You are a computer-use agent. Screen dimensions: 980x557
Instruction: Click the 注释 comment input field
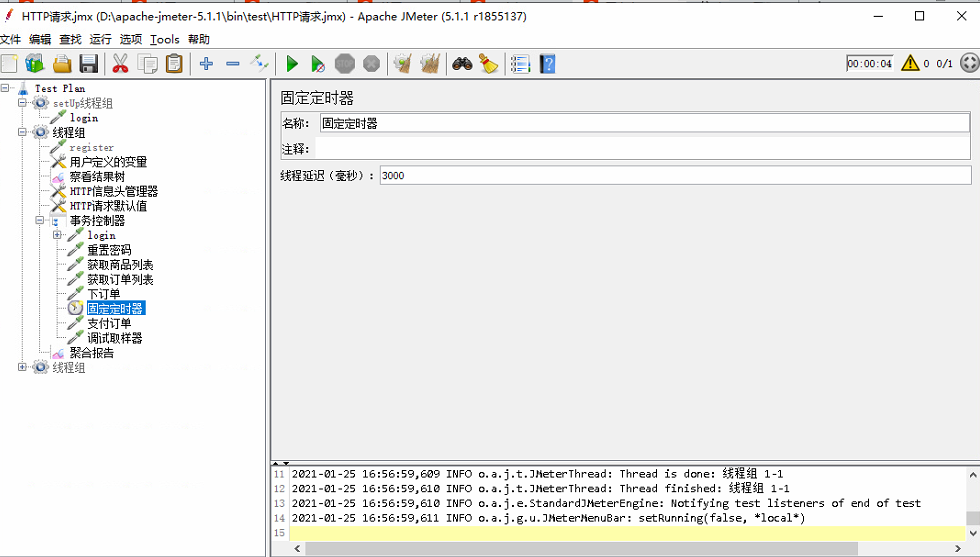[642, 149]
